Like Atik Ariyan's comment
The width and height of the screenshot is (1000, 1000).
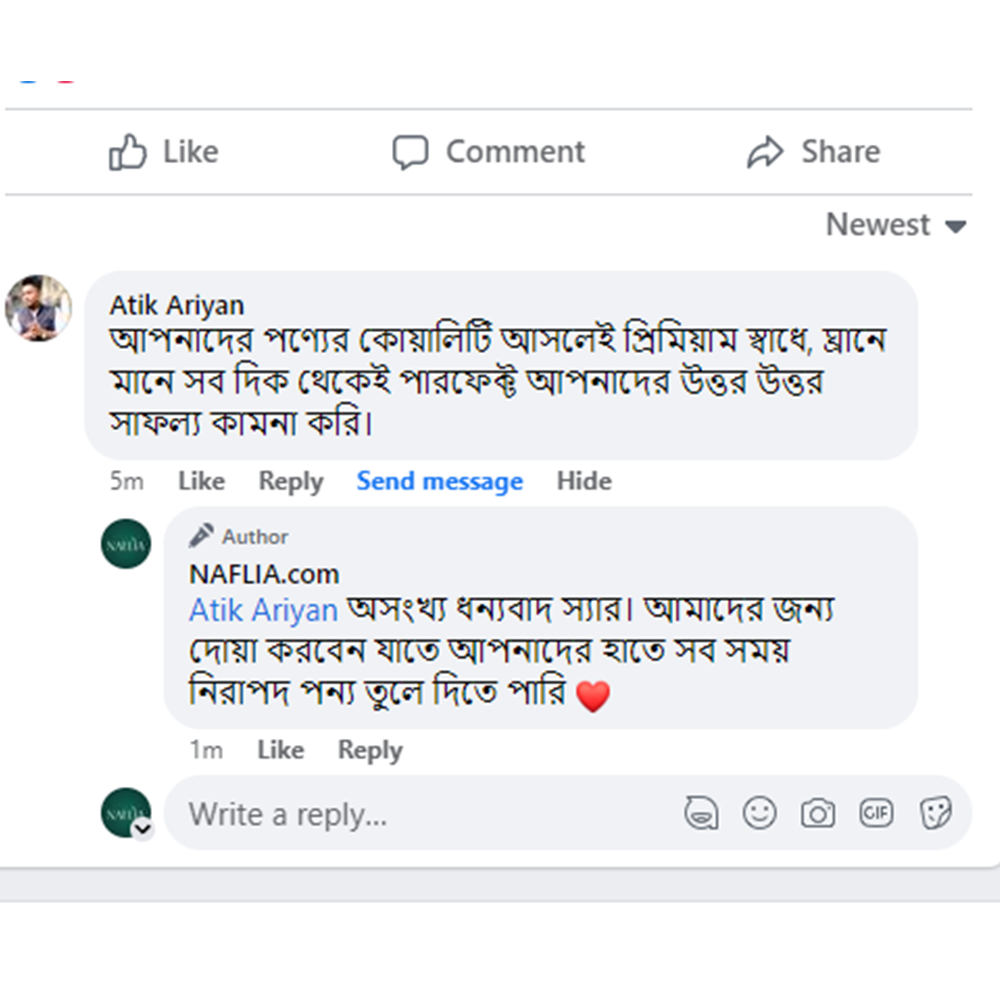(x=201, y=481)
